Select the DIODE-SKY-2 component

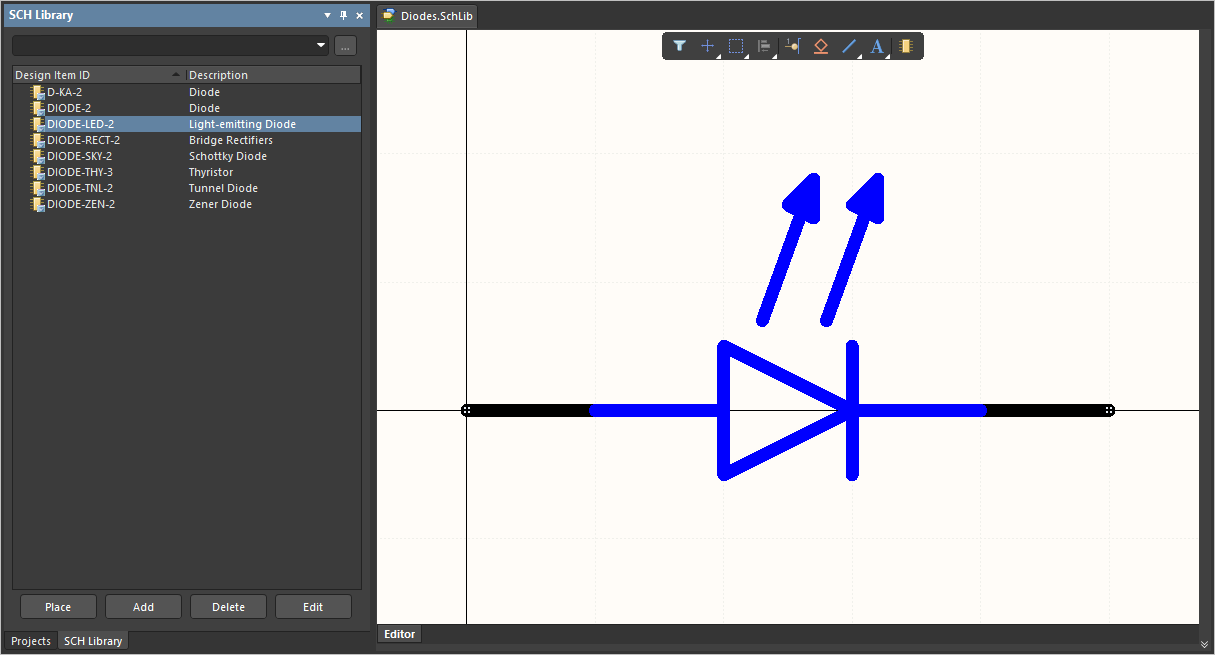[79, 156]
